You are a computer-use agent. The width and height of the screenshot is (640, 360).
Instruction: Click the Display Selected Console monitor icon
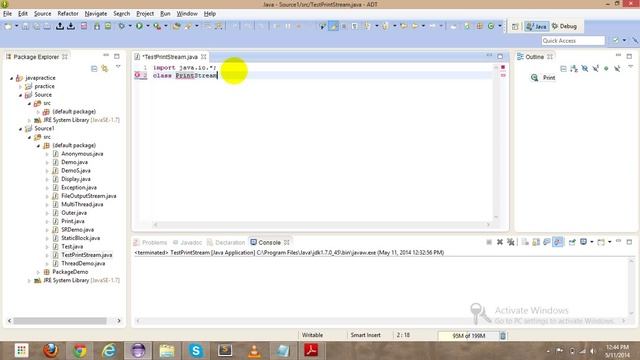(x=584, y=242)
